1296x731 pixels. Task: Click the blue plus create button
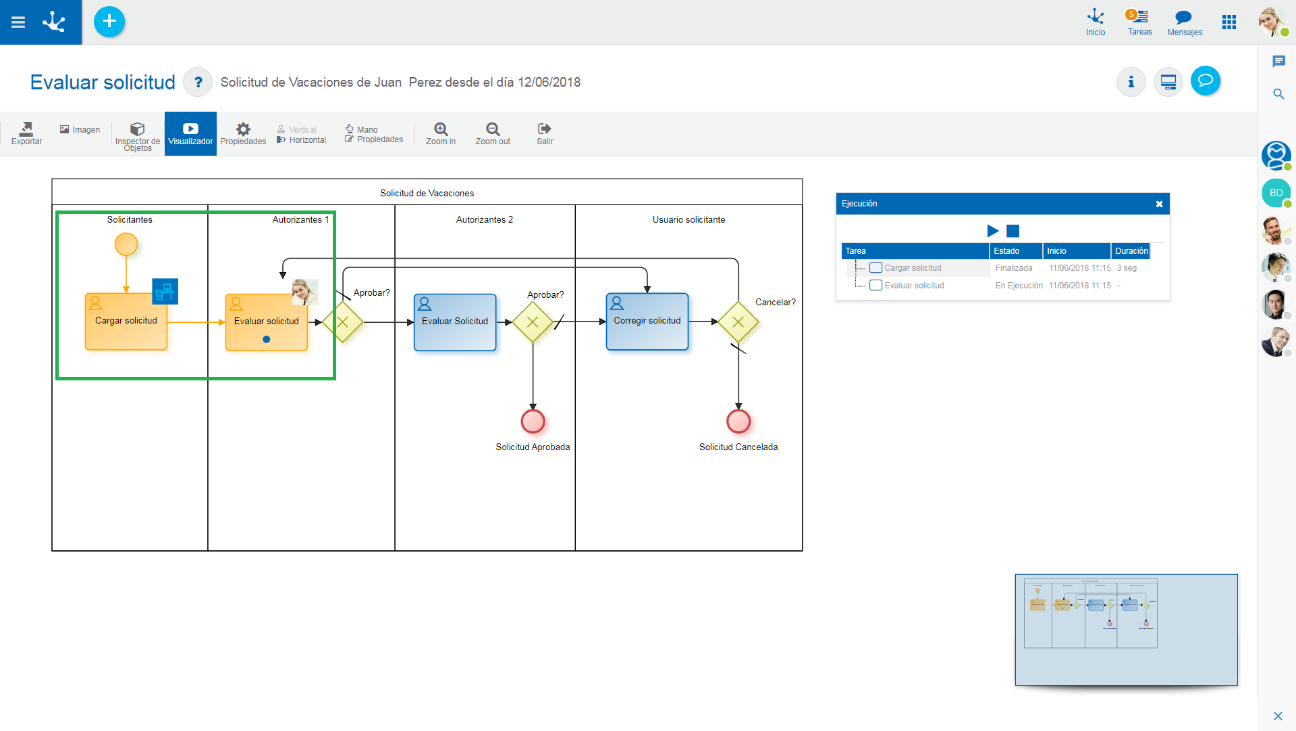(110, 21)
